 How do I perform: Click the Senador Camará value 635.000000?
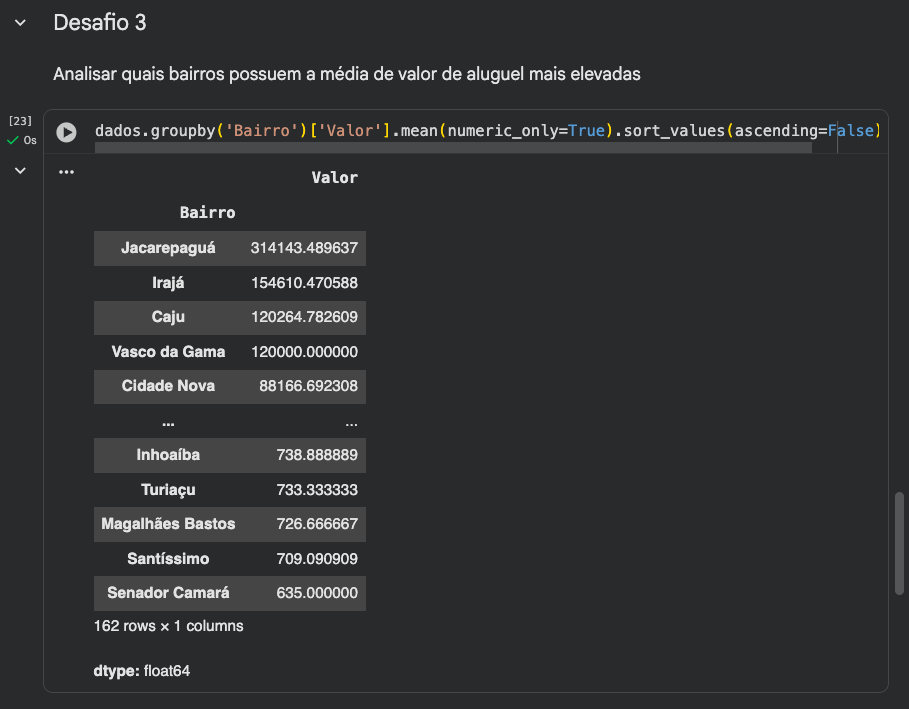[316, 593]
